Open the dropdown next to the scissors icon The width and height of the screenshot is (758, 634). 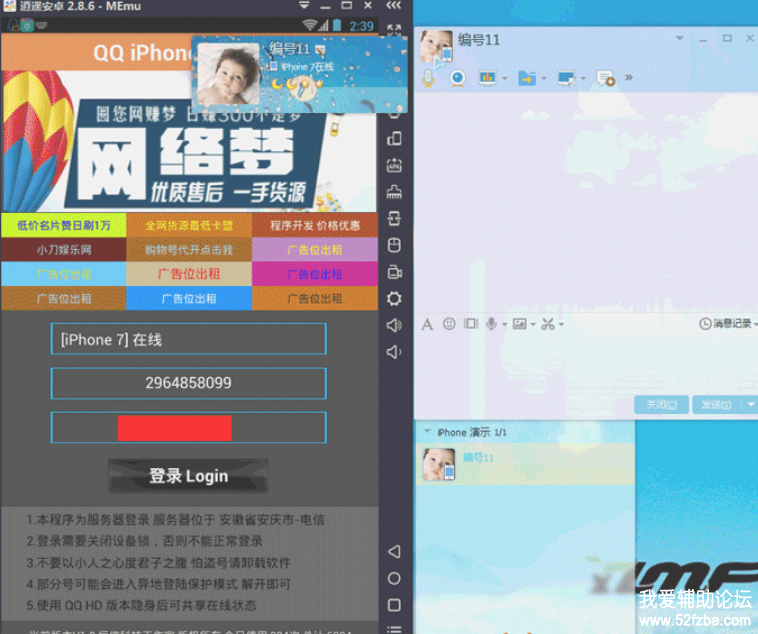click(x=561, y=324)
